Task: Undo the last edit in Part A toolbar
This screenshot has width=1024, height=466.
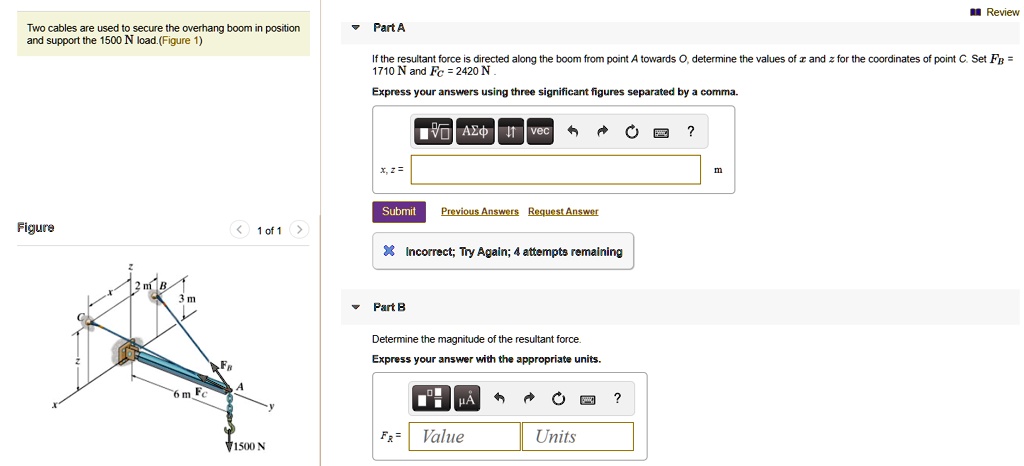Action: click(x=573, y=132)
